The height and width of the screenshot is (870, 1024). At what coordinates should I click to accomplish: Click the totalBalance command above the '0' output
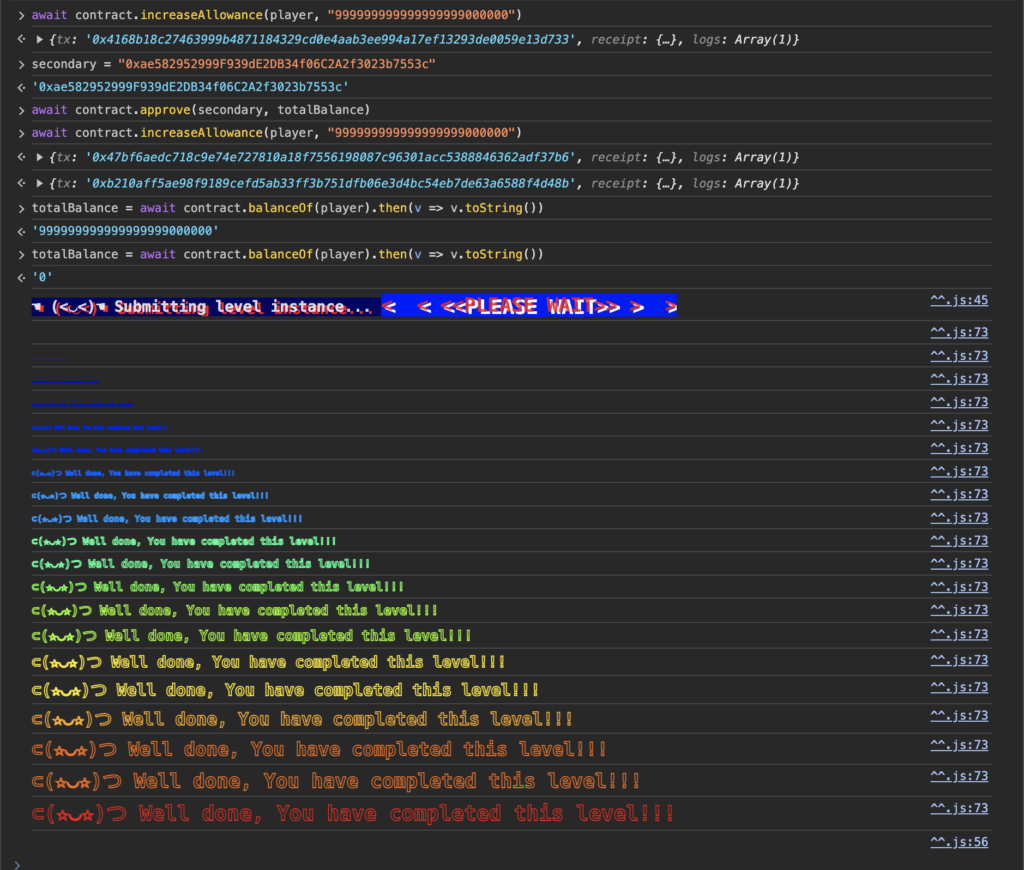(287, 254)
